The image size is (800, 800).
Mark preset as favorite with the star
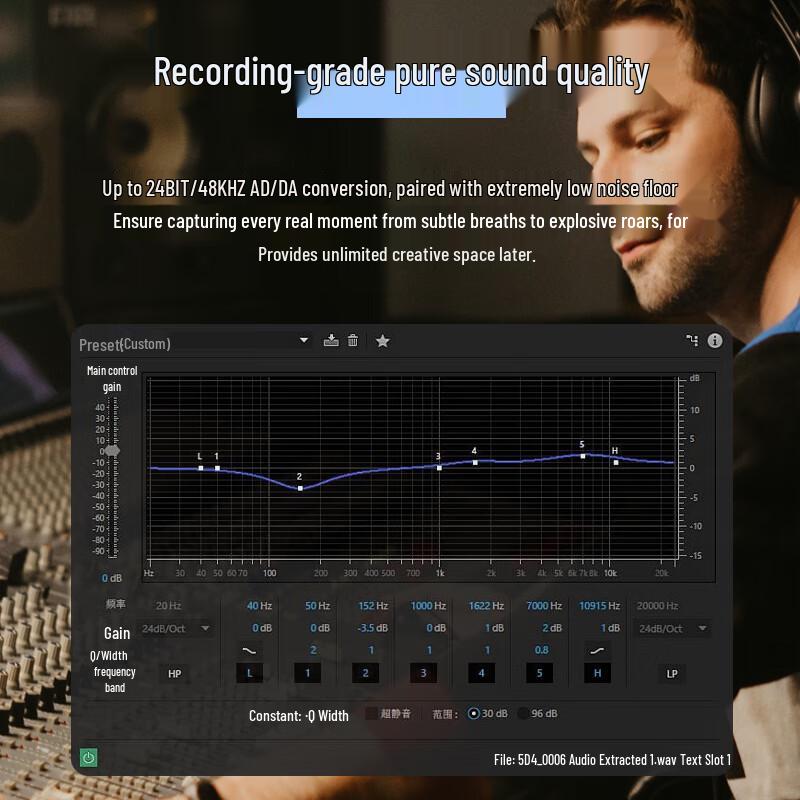(x=382, y=340)
